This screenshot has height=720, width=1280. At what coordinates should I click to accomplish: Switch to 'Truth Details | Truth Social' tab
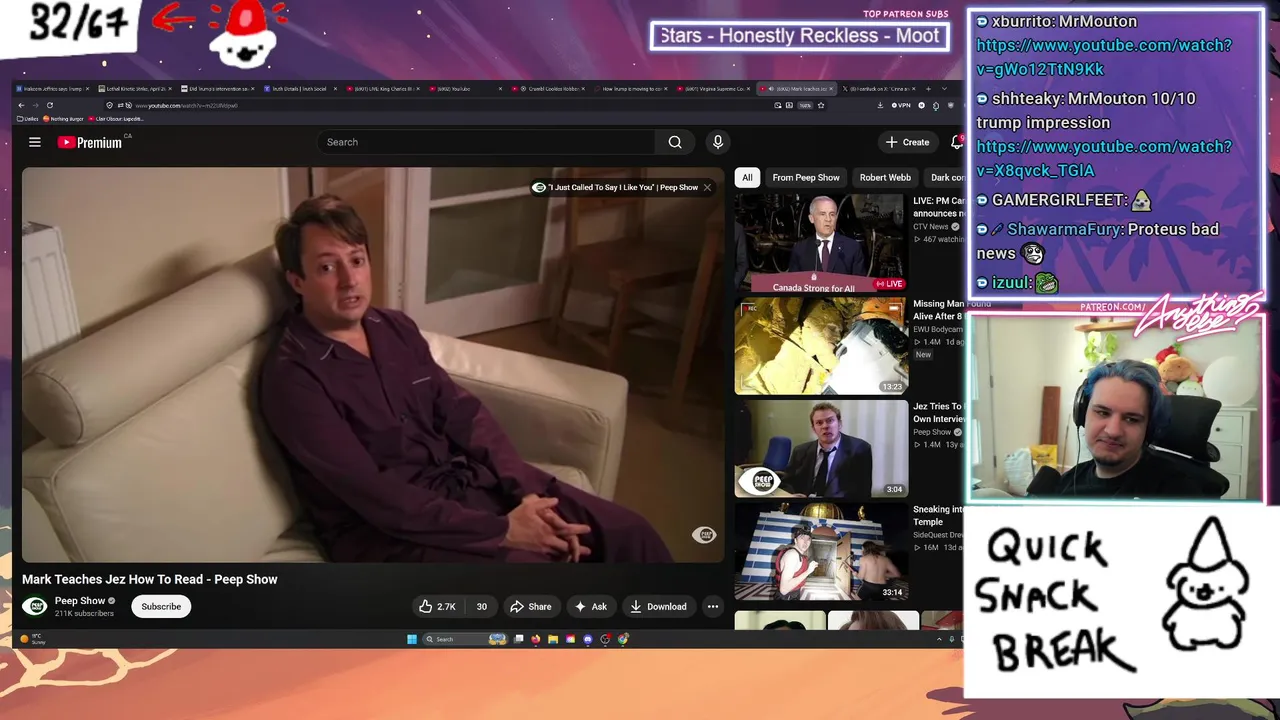pos(300,89)
